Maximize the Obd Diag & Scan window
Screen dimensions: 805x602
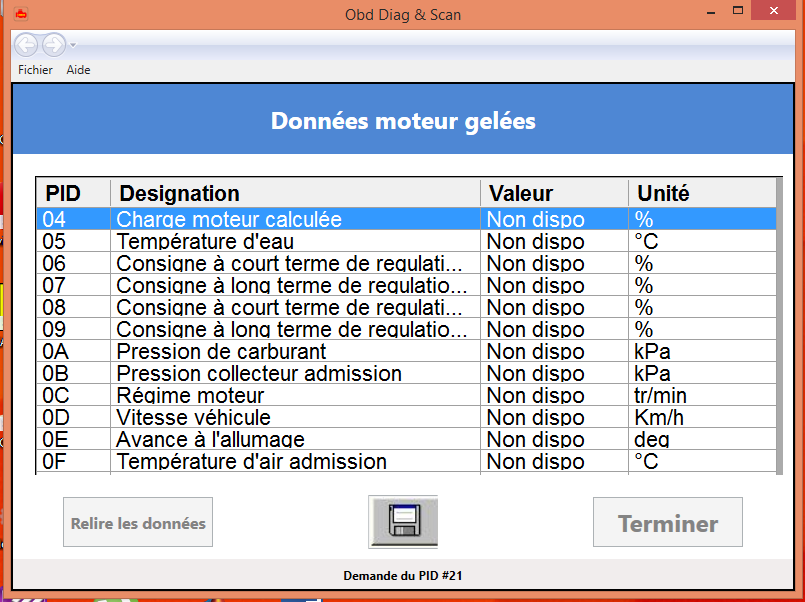pos(738,11)
